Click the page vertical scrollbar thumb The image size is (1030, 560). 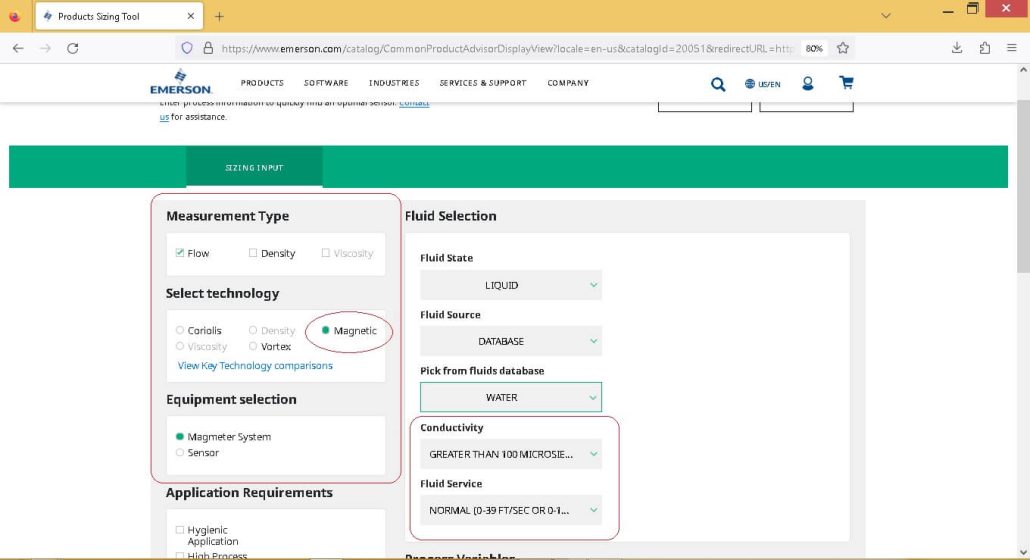1023,186
